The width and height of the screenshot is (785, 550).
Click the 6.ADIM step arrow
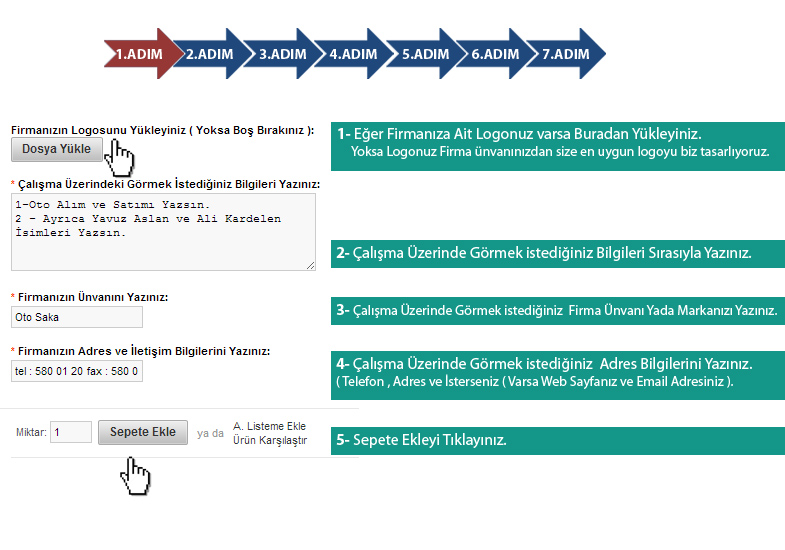495,54
